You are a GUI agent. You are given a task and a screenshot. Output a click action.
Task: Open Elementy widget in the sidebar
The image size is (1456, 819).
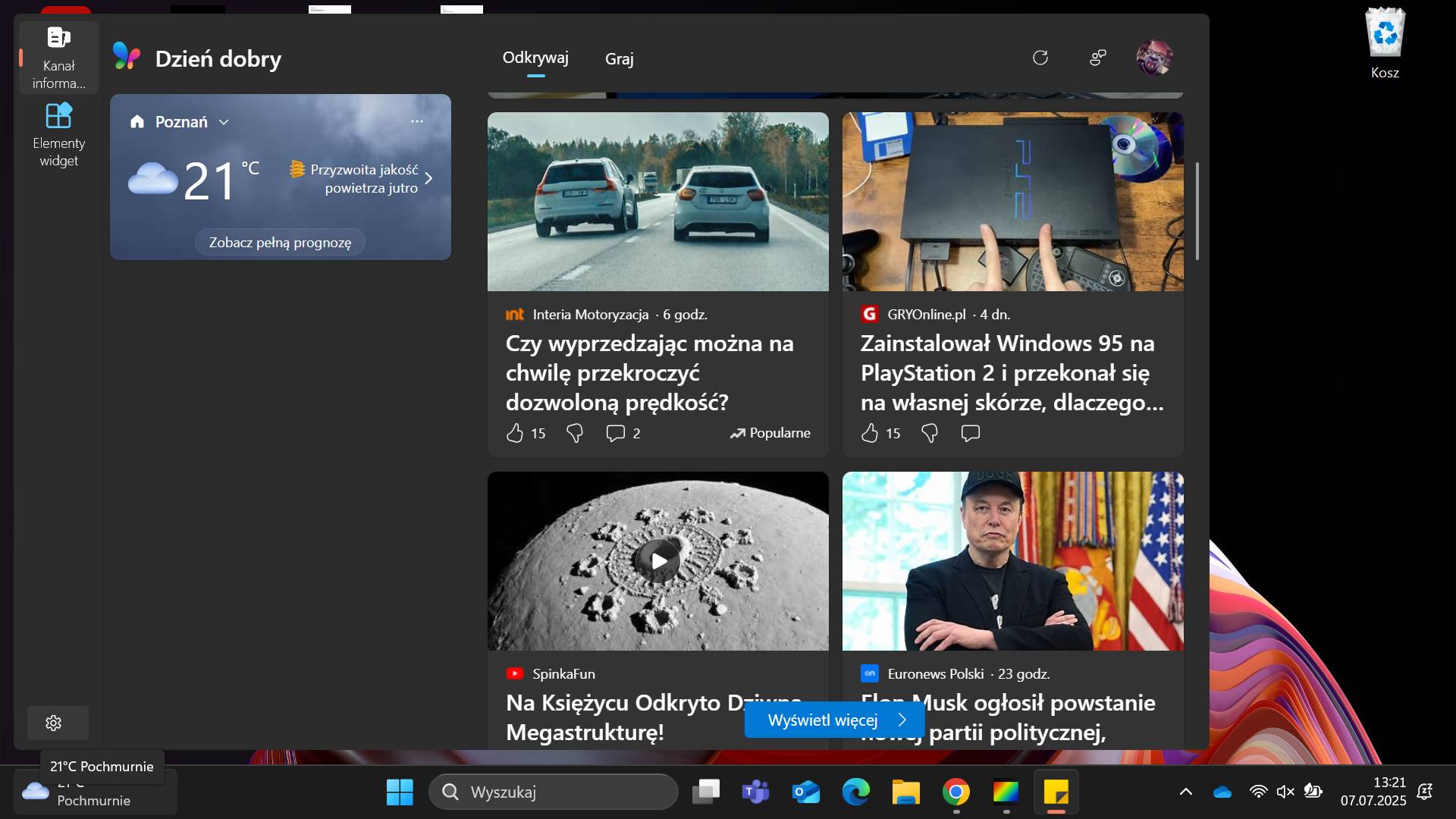click(x=58, y=135)
